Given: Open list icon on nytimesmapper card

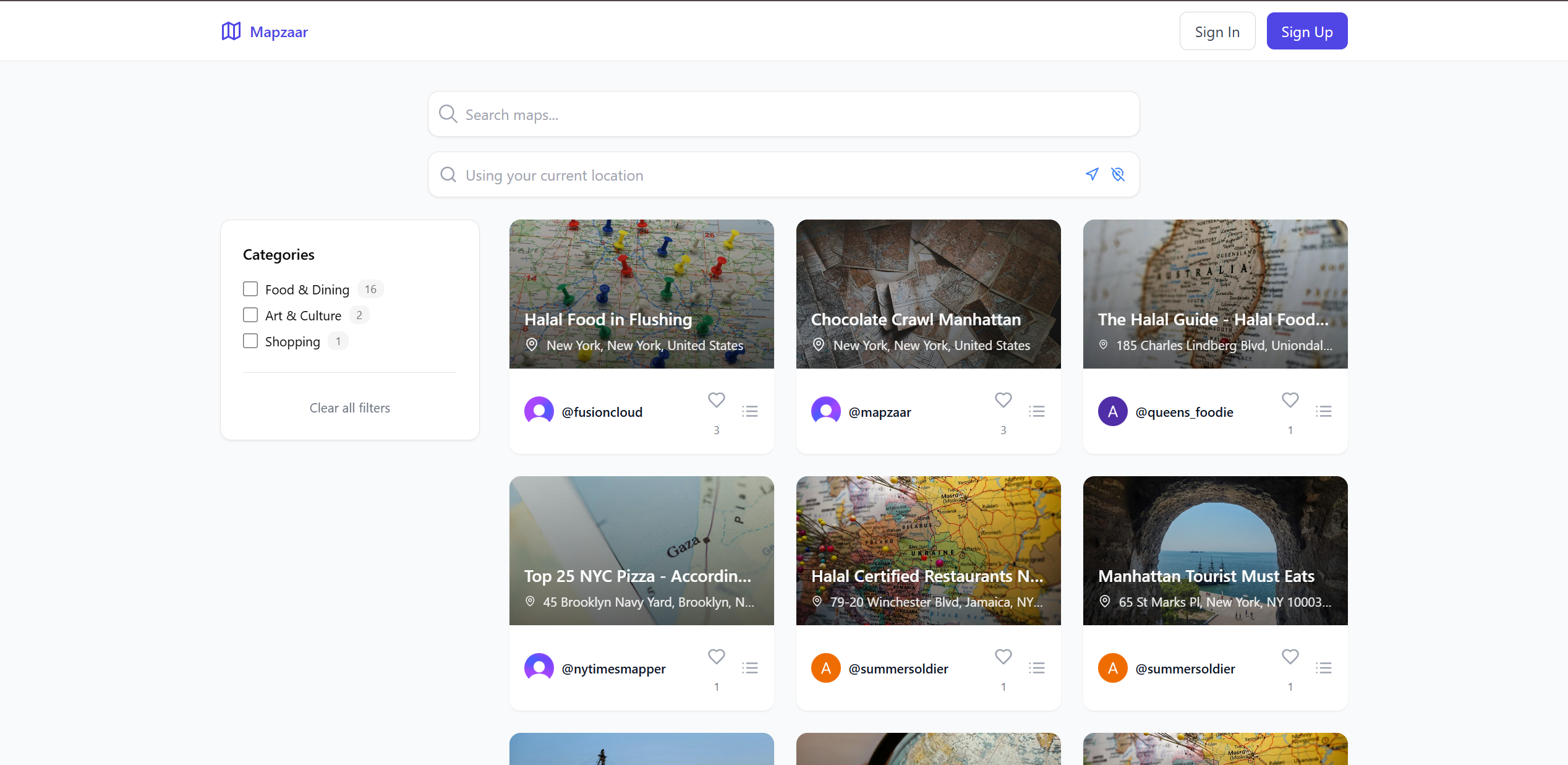Looking at the screenshot, I should pyautogui.click(x=750, y=668).
